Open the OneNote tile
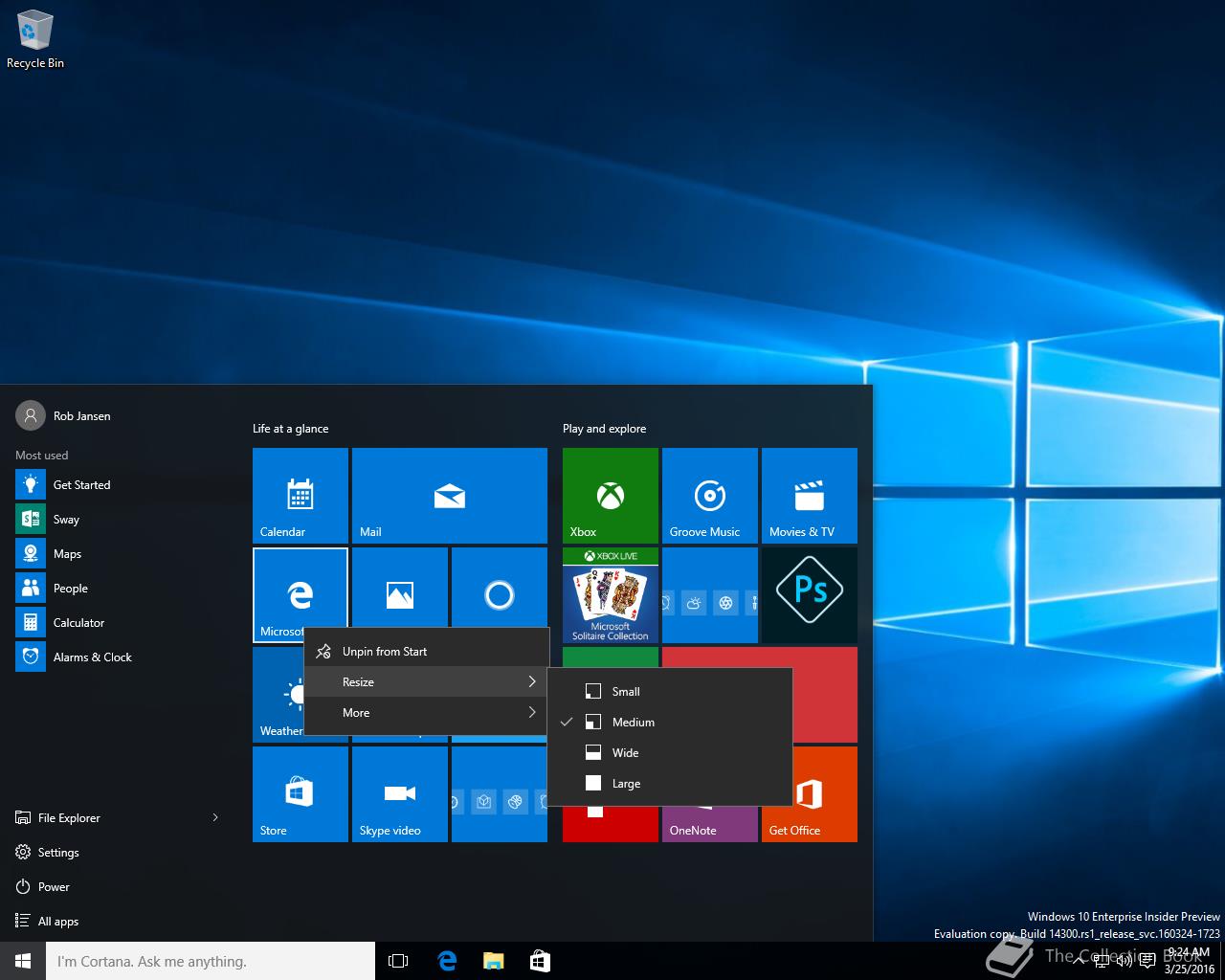The image size is (1225, 980). (x=710, y=825)
